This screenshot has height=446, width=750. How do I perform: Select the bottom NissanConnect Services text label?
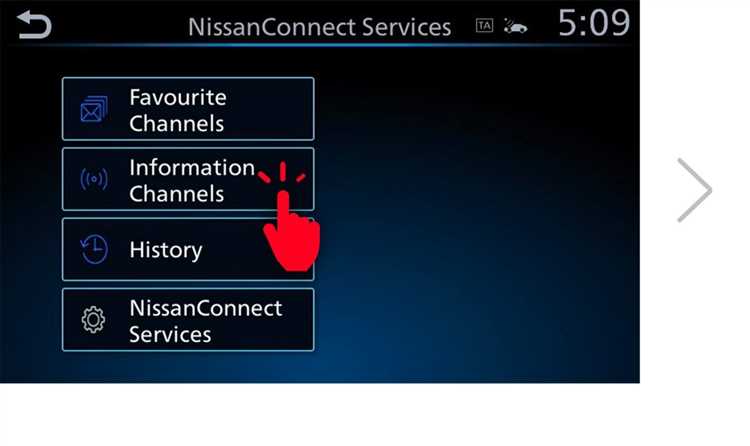206,321
